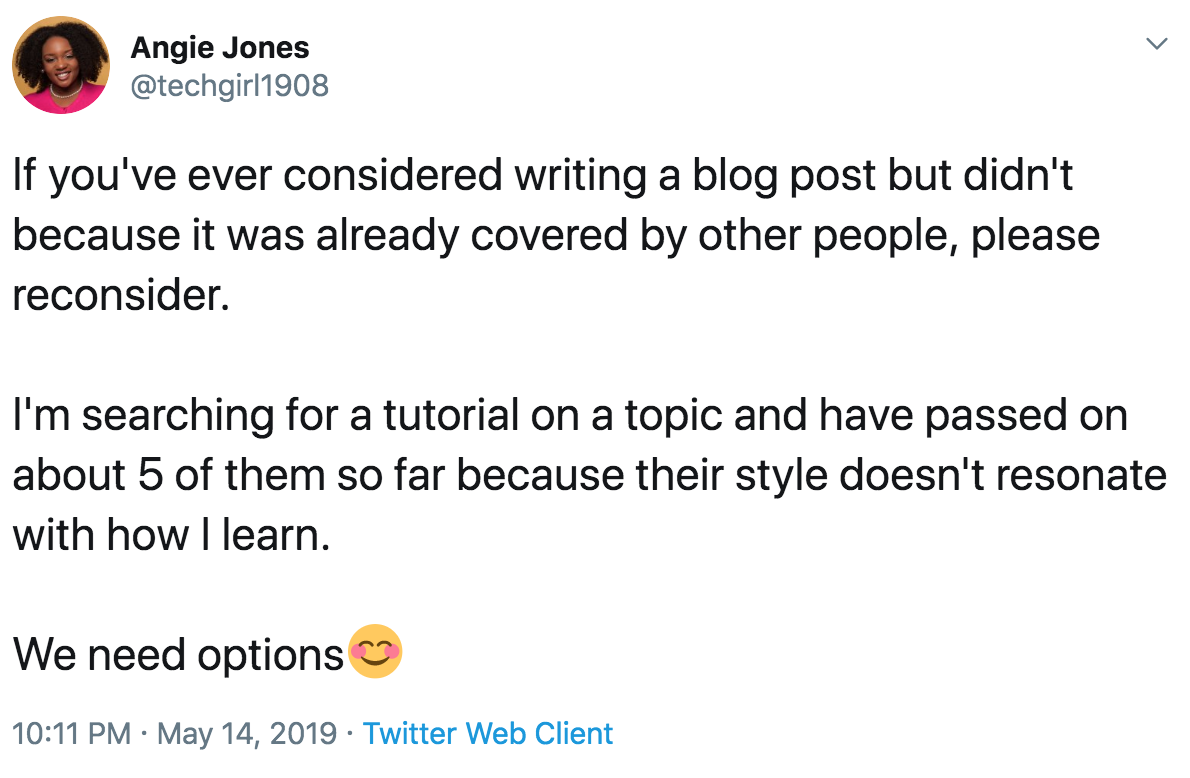Viewport: 1190px width, 778px height.
Task: Click the phrase 'I'm searching for'
Action: [175, 416]
